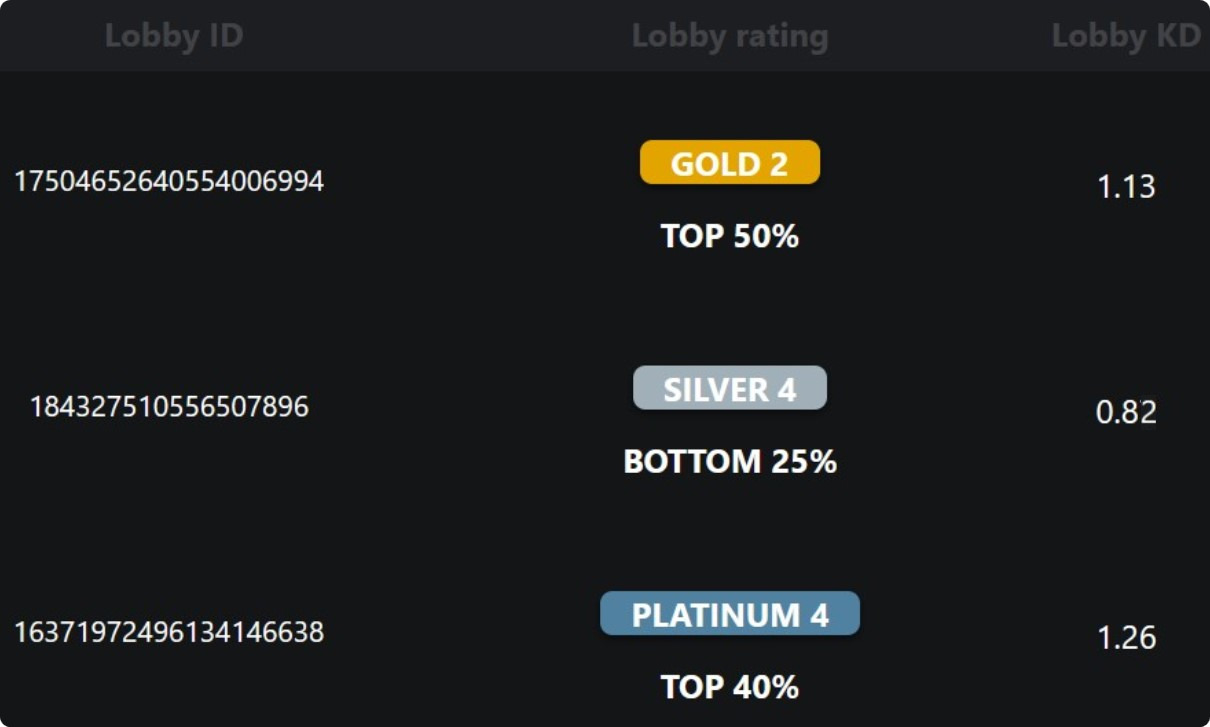Click the Lobby ID column header
Image resolution: width=1210 pixels, height=727 pixels.
pyautogui.click(x=174, y=36)
